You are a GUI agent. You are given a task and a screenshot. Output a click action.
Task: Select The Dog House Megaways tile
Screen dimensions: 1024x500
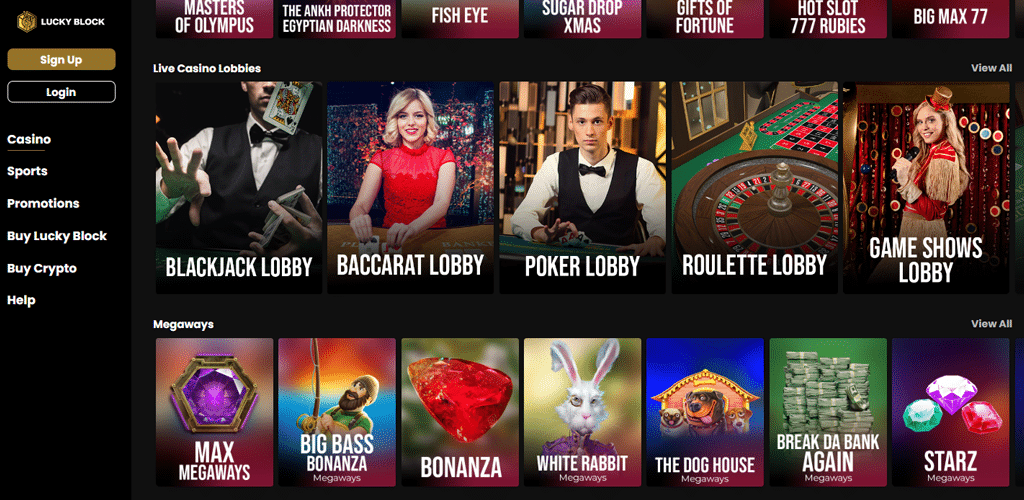tap(705, 412)
